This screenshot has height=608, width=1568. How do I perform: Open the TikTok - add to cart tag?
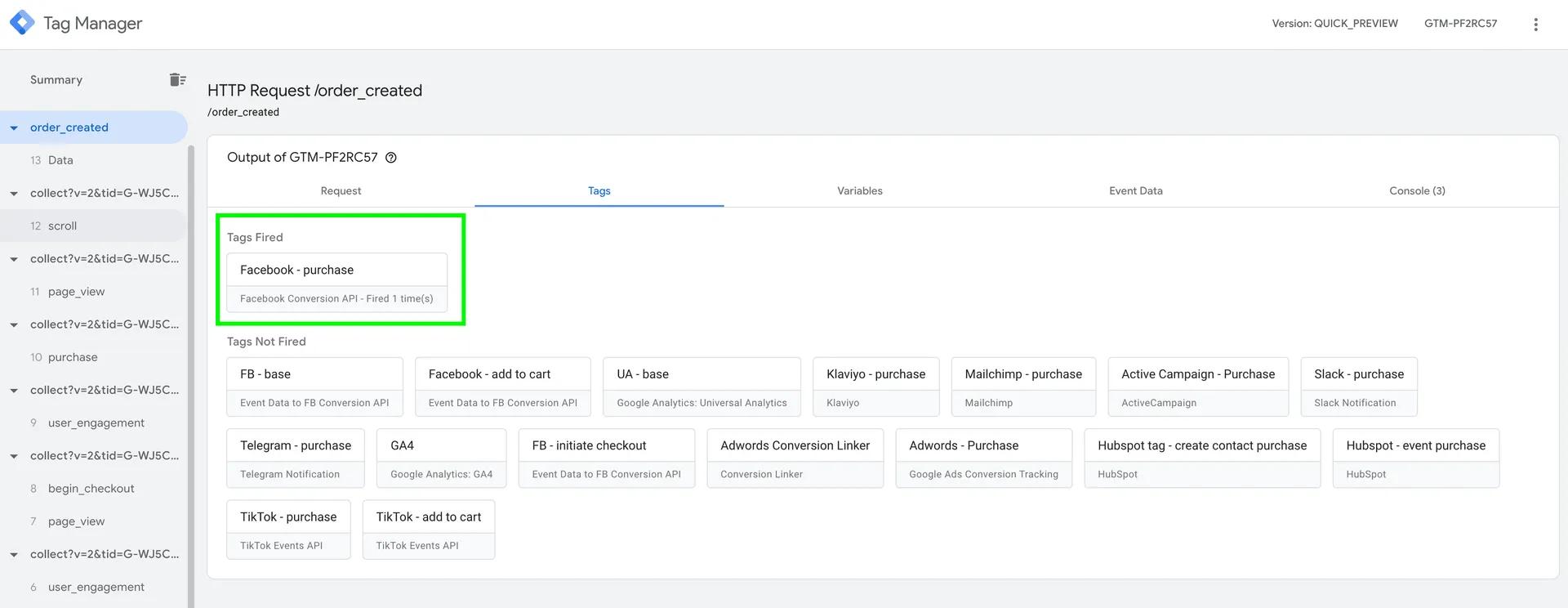[x=429, y=530]
